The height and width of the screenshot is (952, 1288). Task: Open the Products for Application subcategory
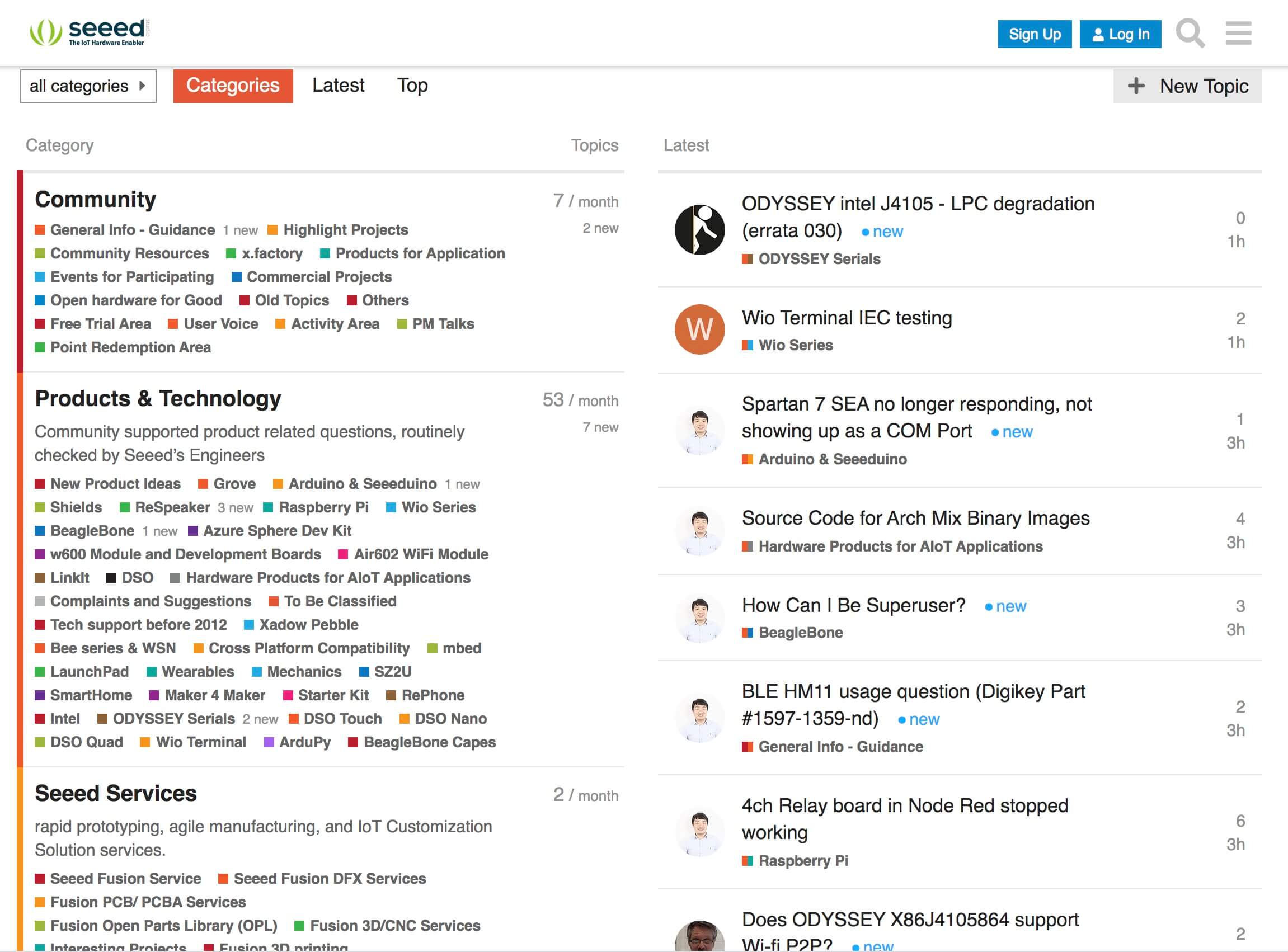412,253
